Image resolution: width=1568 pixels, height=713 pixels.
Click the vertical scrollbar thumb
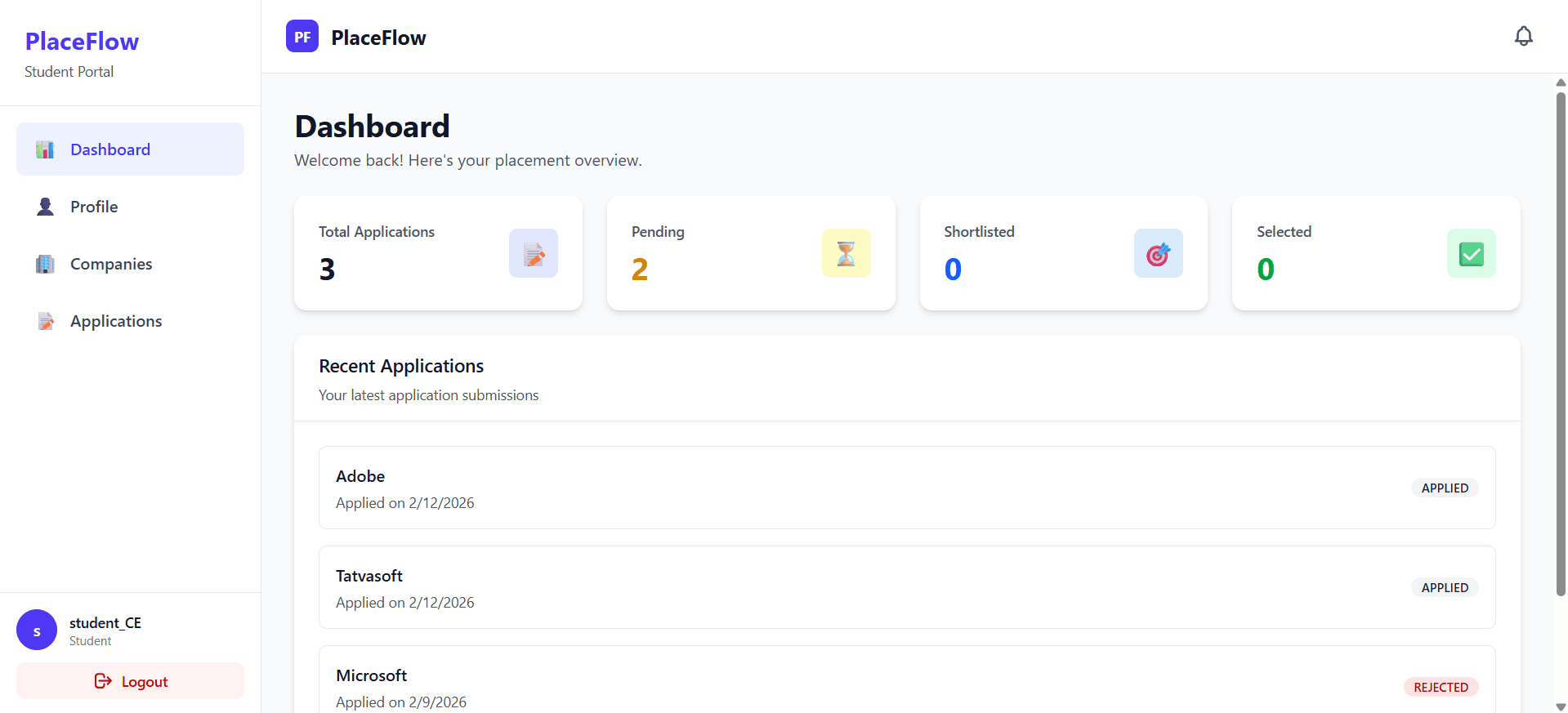click(1561, 343)
